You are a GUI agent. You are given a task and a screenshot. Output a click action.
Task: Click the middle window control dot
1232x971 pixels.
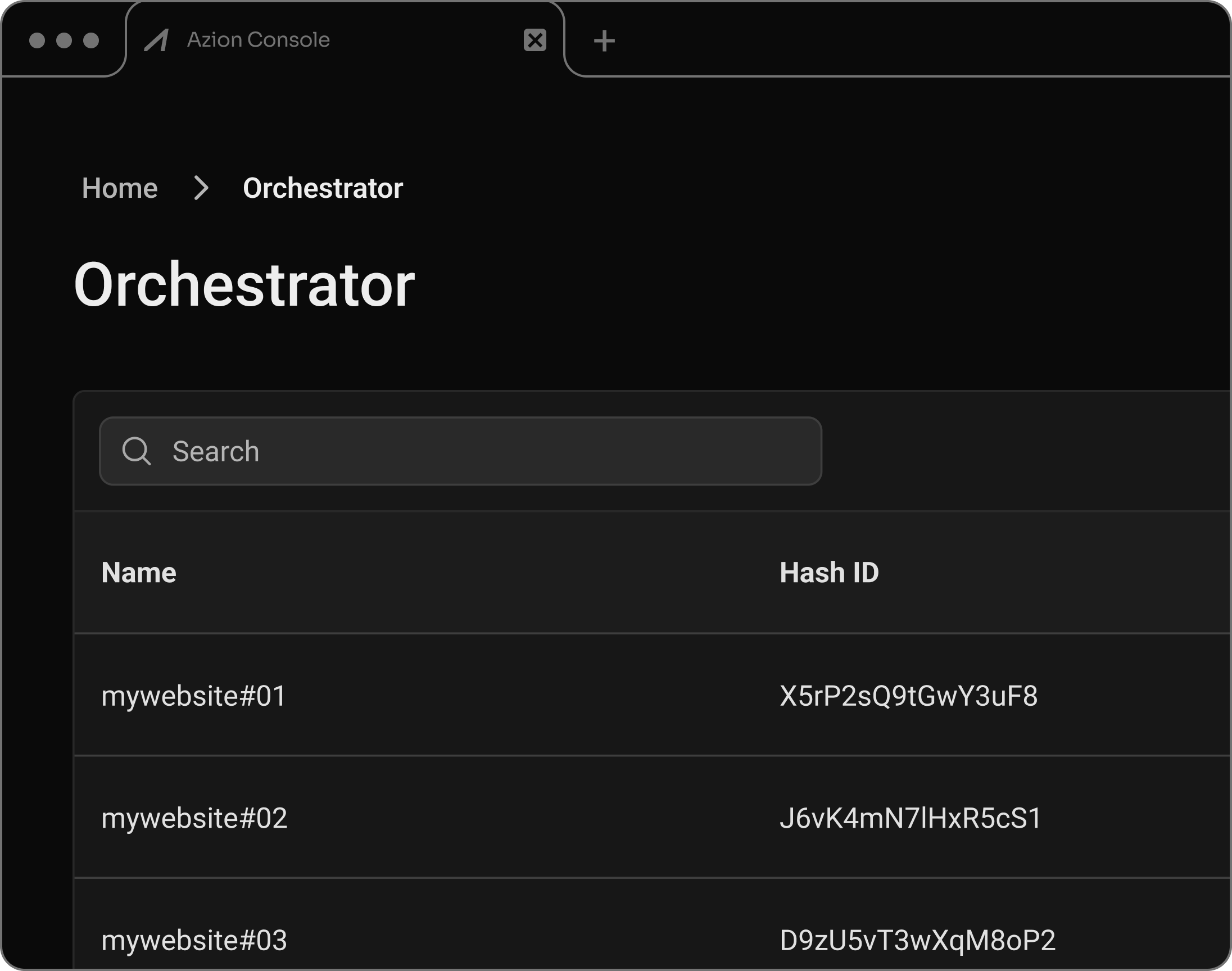[x=64, y=40]
